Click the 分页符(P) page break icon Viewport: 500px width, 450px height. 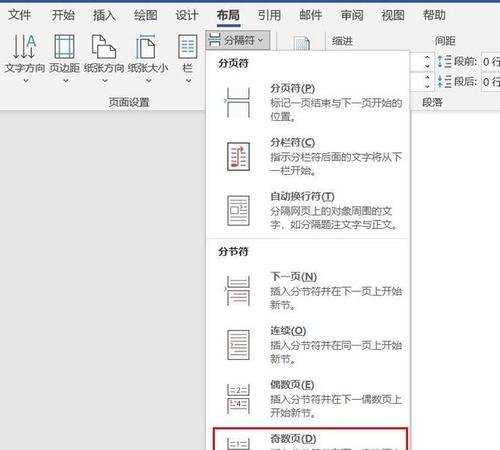(x=238, y=102)
